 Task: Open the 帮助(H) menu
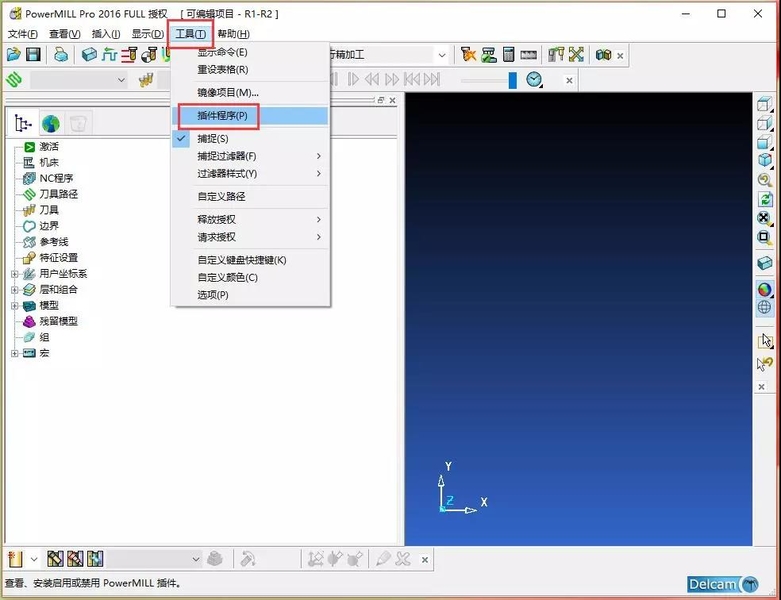coord(234,34)
